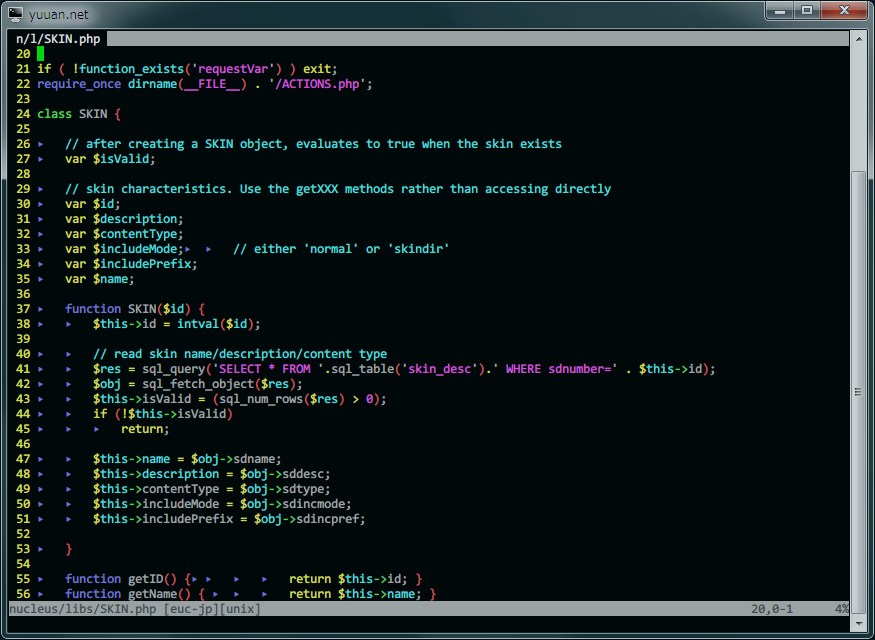Click 'return $this->name;' on line 56
875x640 pixels.
point(355,595)
